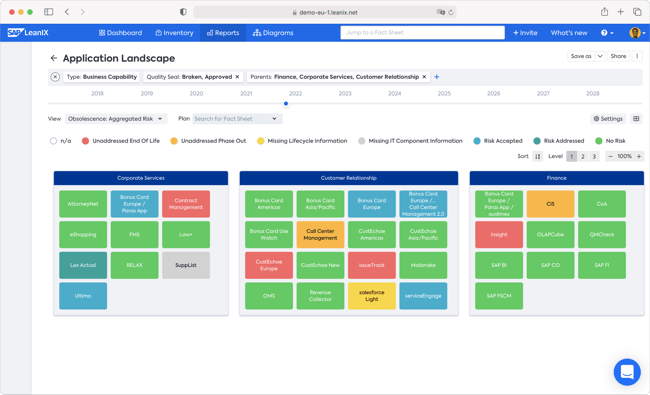The image size is (650, 395).
Task: Click the SAP LeanIX logo
Action: (28, 33)
